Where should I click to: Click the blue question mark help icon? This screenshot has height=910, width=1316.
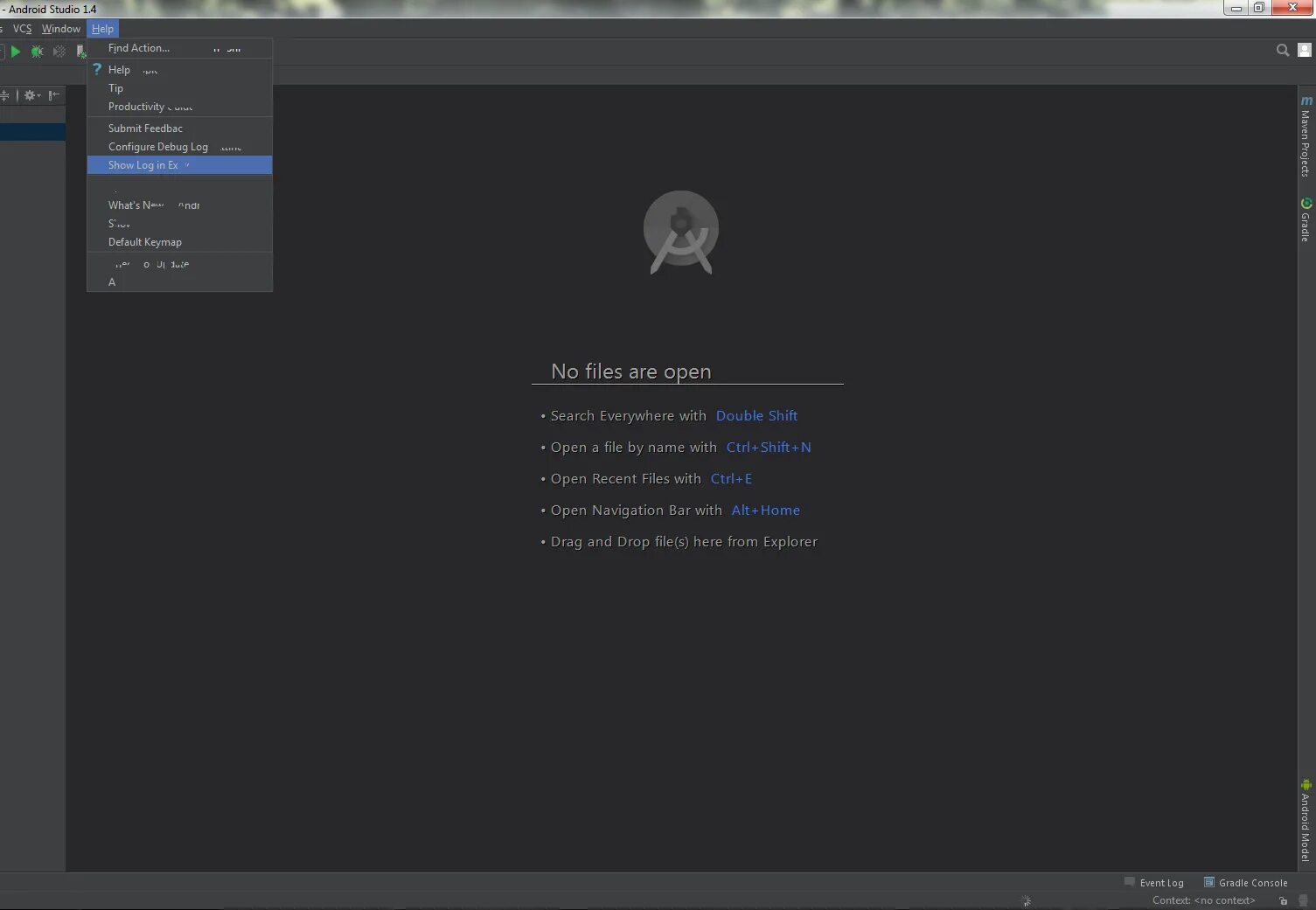tap(97, 69)
